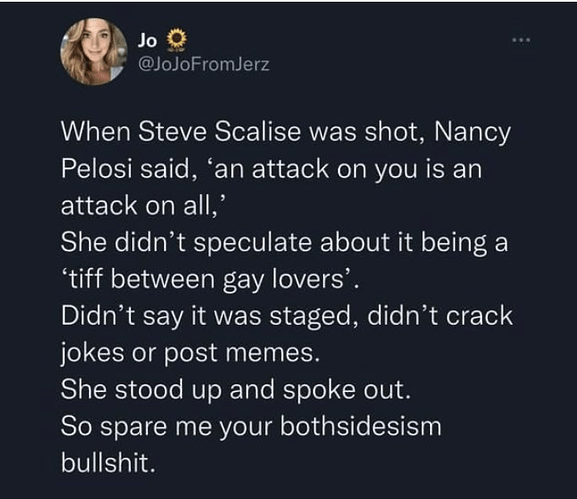The image size is (577, 499).
Task: Select the line starting 'Pelosi said'
Action: pos(271,170)
